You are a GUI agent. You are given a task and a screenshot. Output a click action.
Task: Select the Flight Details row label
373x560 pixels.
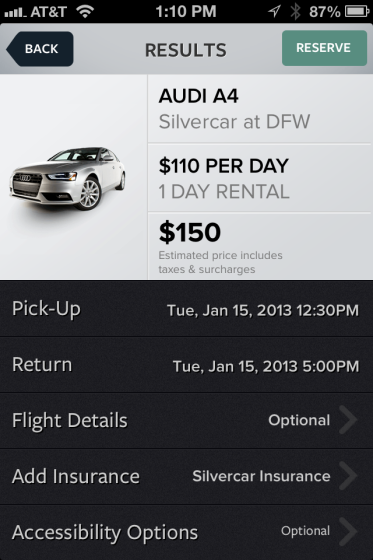70,420
